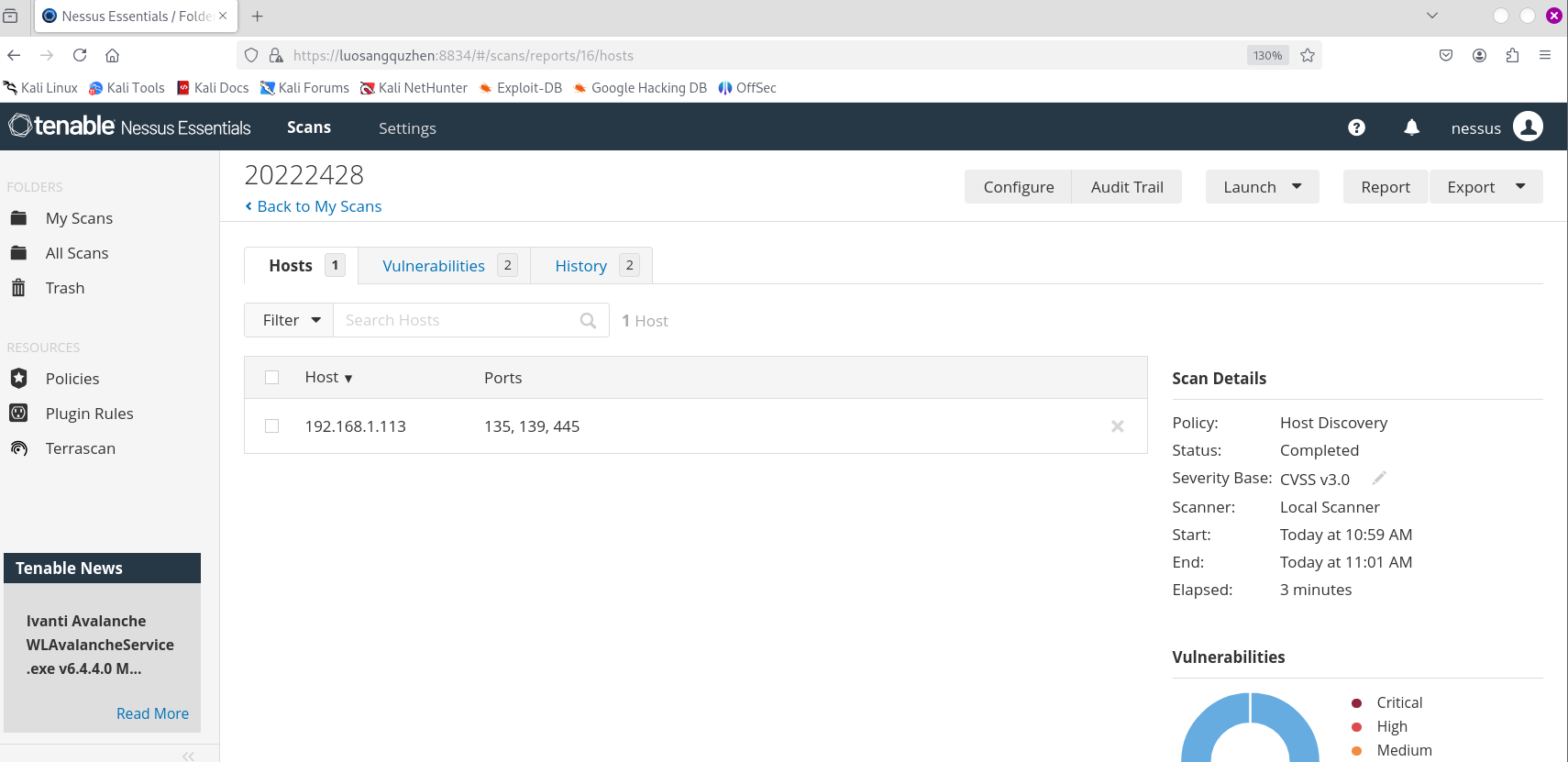Image resolution: width=1568 pixels, height=762 pixels.
Task: Click the Ivanti Avalanche news headline
Action: [100, 645]
